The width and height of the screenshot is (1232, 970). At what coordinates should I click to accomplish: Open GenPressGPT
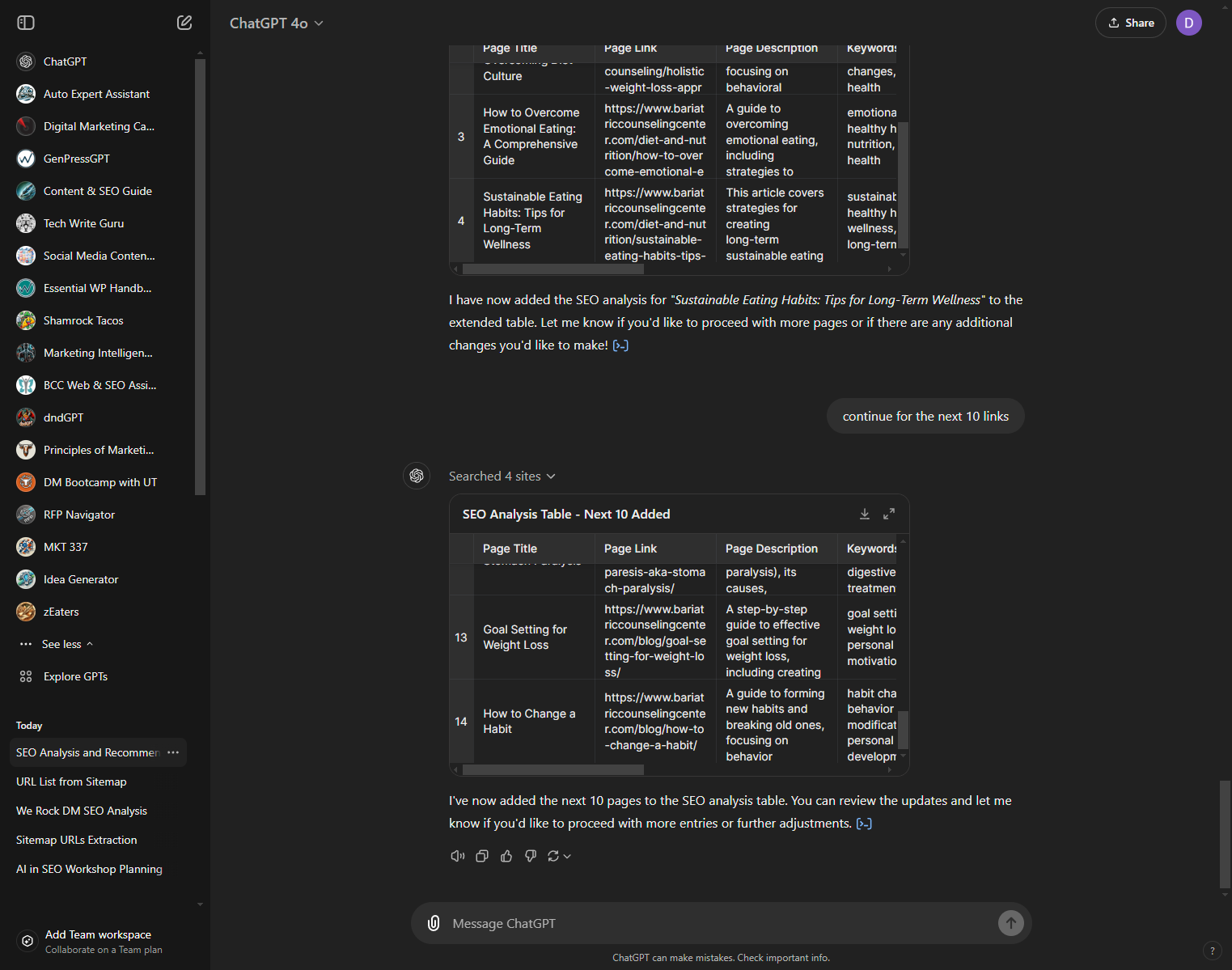click(x=101, y=159)
